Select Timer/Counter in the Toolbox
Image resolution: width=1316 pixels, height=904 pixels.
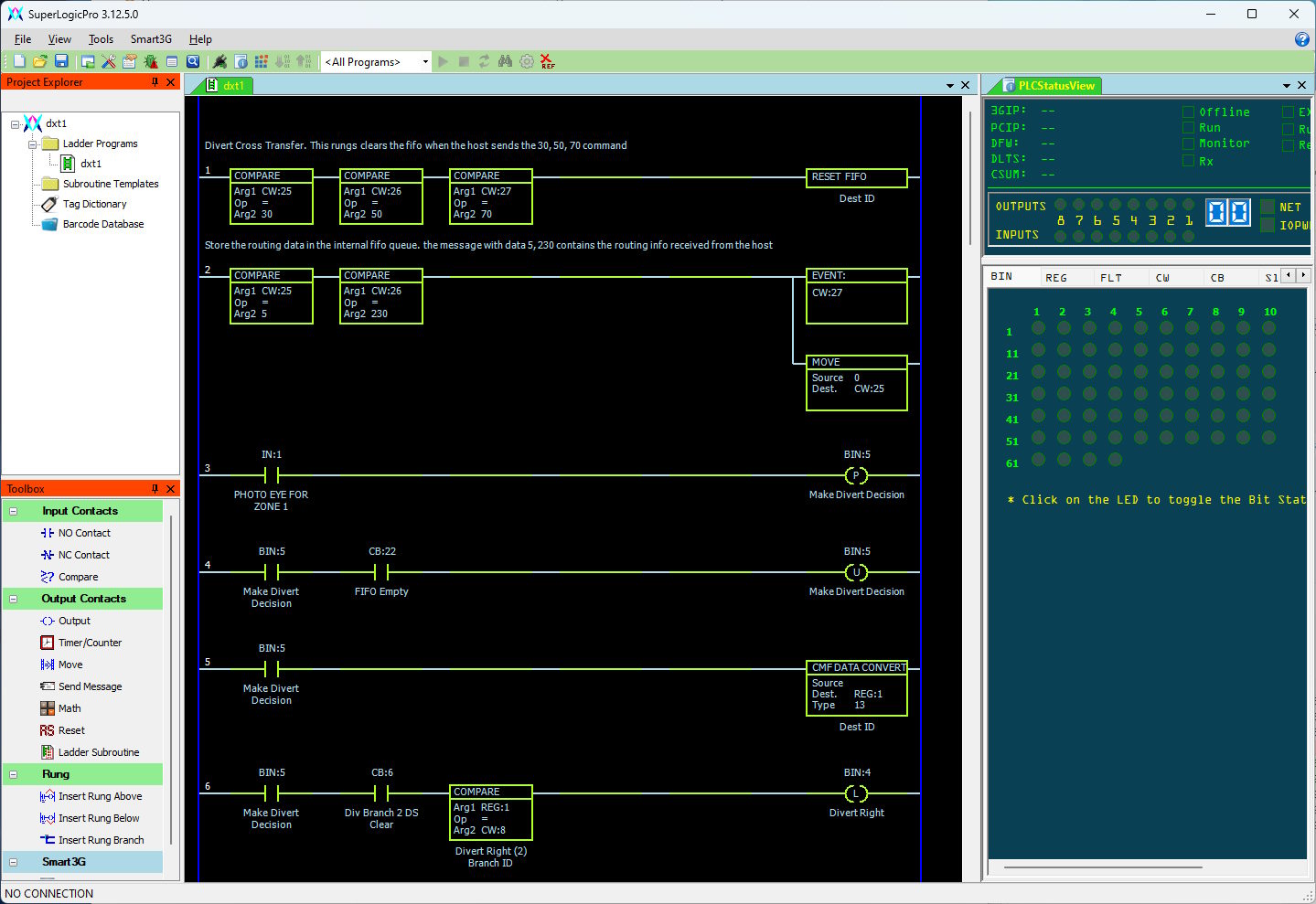click(90, 643)
